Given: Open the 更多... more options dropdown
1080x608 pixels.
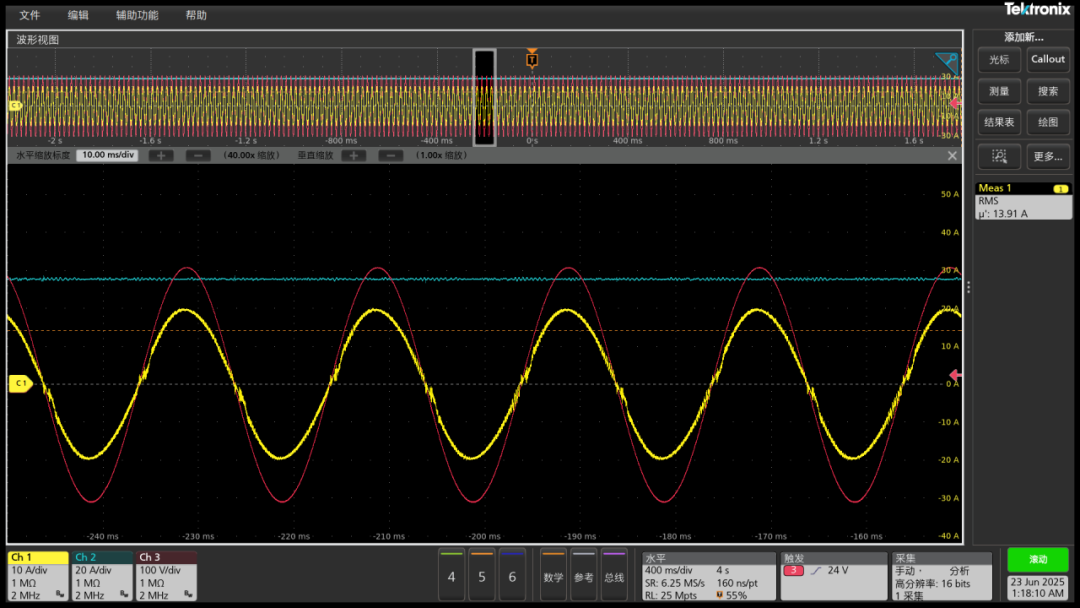Looking at the screenshot, I should (x=1048, y=157).
